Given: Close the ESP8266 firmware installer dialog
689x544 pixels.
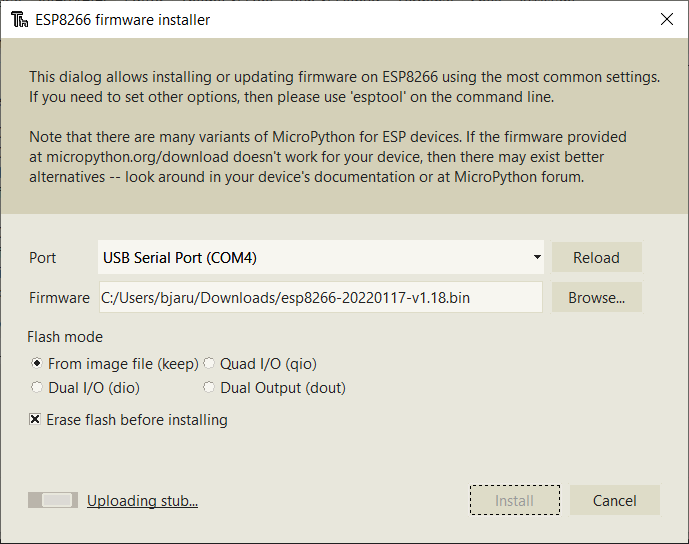Looking at the screenshot, I should click(667, 19).
